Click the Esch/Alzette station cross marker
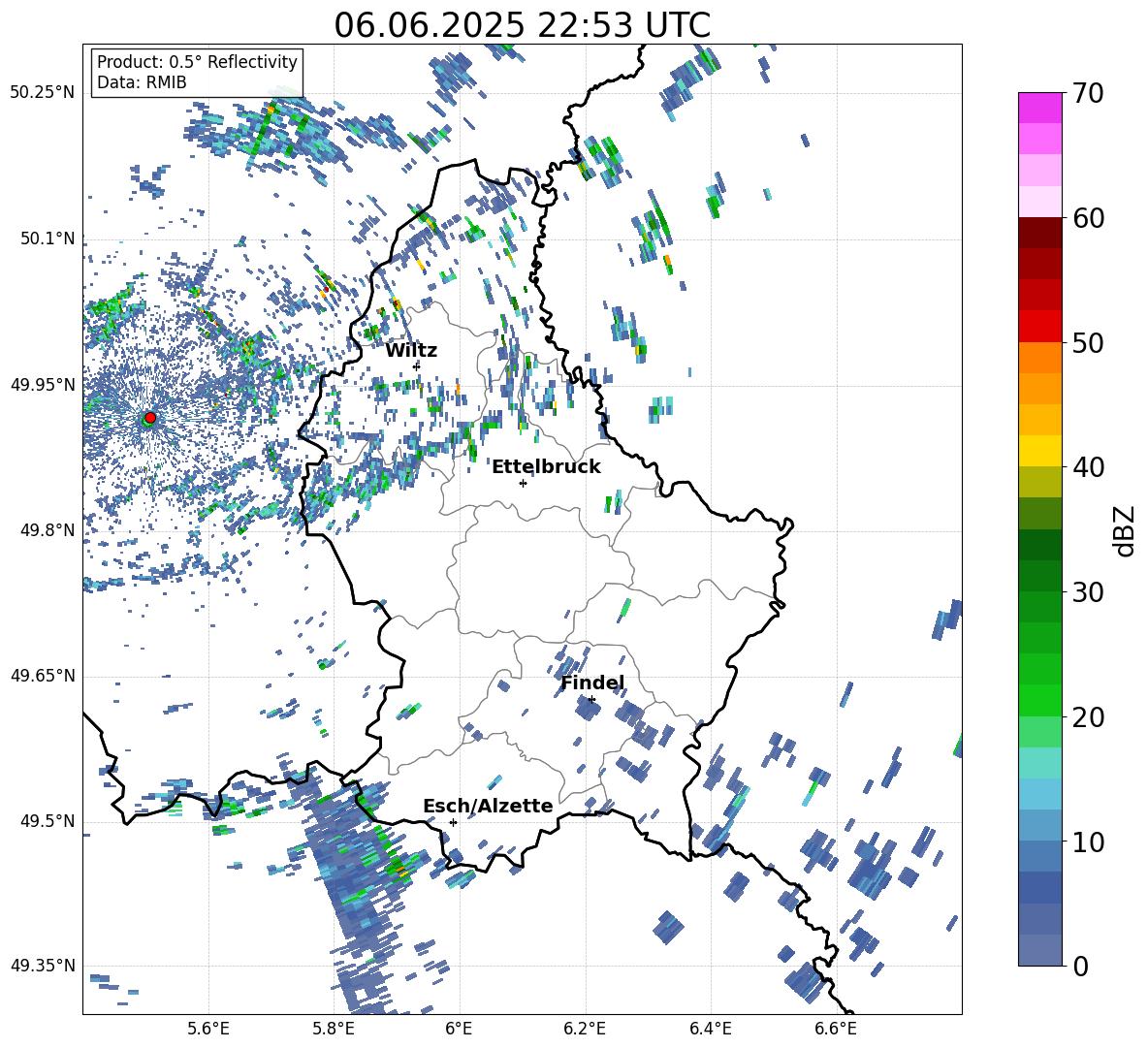Image resolution: width=1148 pixels, height=1048 pixels. [453, 822]
